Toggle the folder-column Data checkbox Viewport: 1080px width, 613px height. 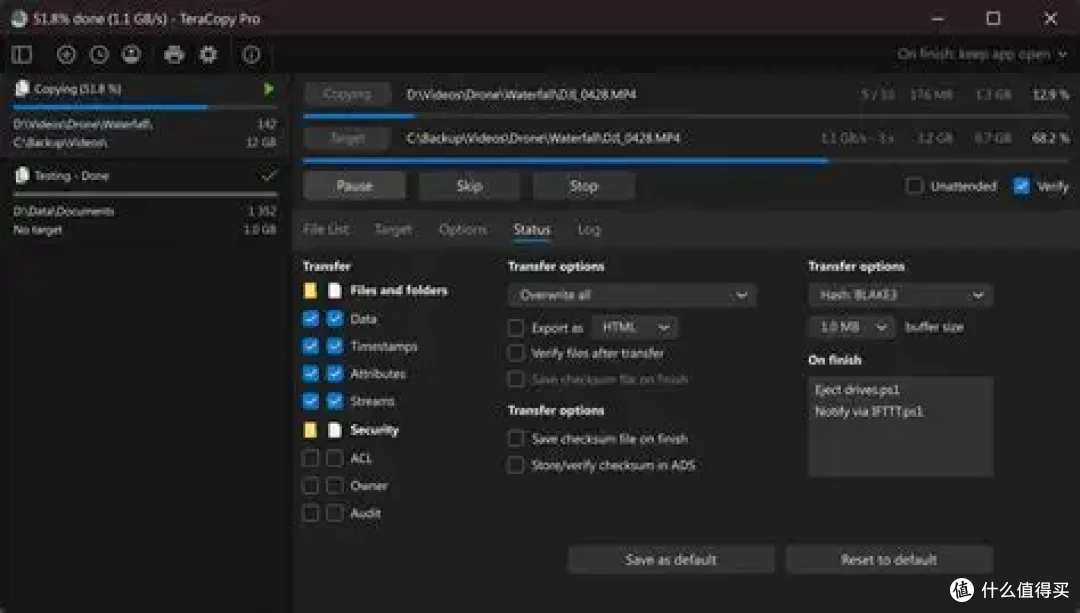tap(311, 318)
